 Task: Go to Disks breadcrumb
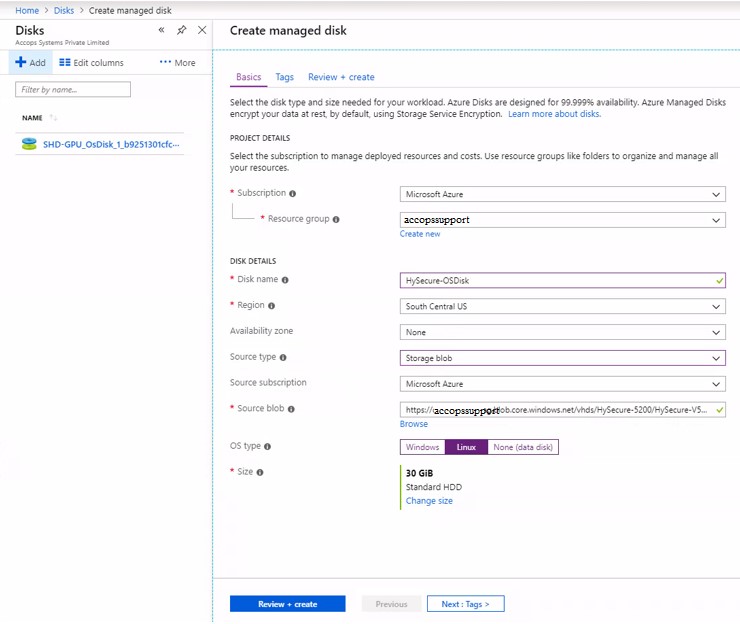coord(64,10)
